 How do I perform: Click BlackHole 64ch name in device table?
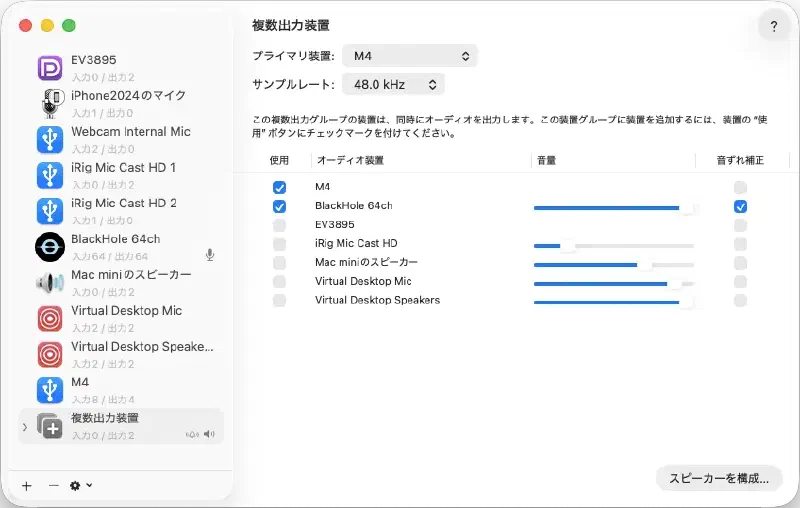[x=354, y=206]
